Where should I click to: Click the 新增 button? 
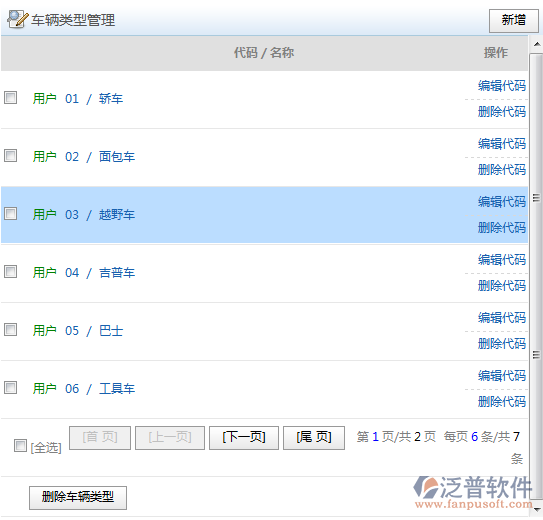point(514,21)
